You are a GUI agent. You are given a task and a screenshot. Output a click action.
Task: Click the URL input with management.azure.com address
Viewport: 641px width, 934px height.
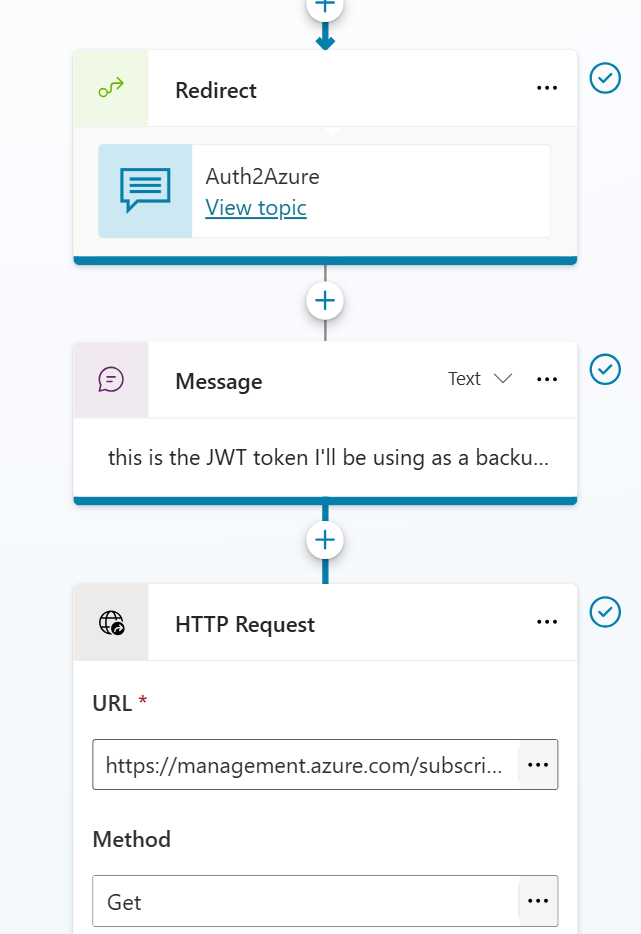click(305, 765)
